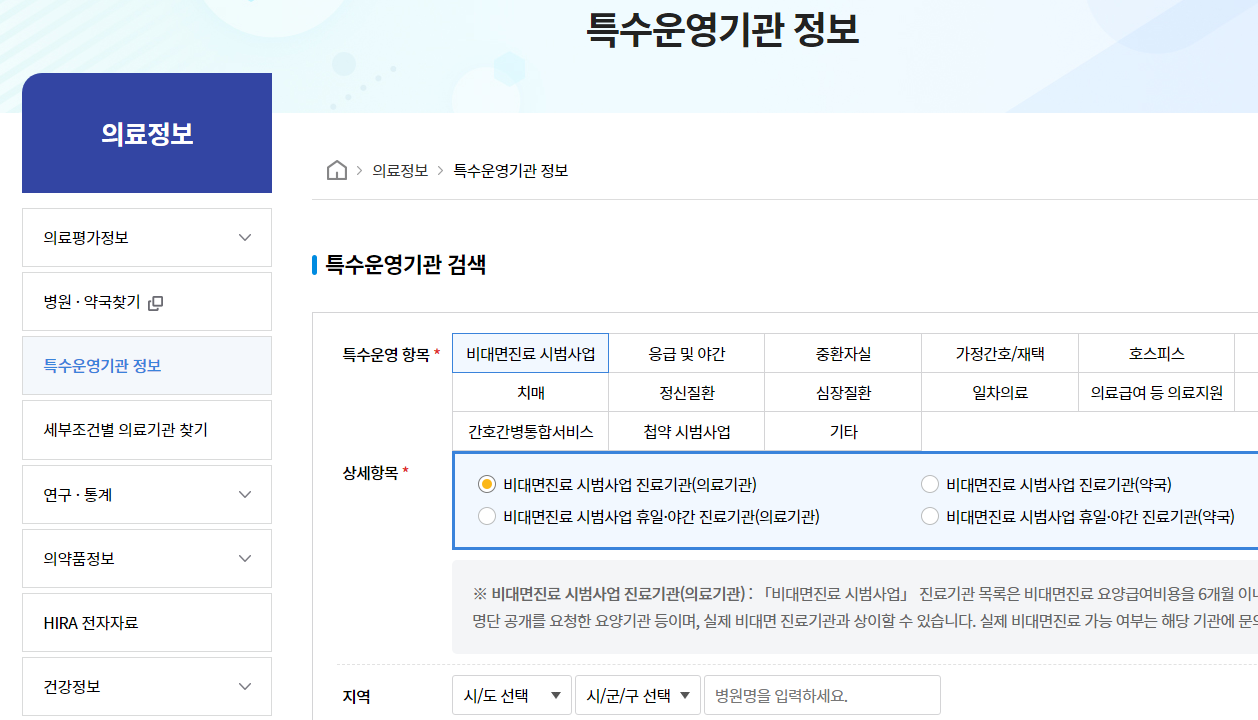Viewport: 1258px width, 720px height.
Task: Expand the 의료평가정보 sidebar menu
Action: click(245, 238)
